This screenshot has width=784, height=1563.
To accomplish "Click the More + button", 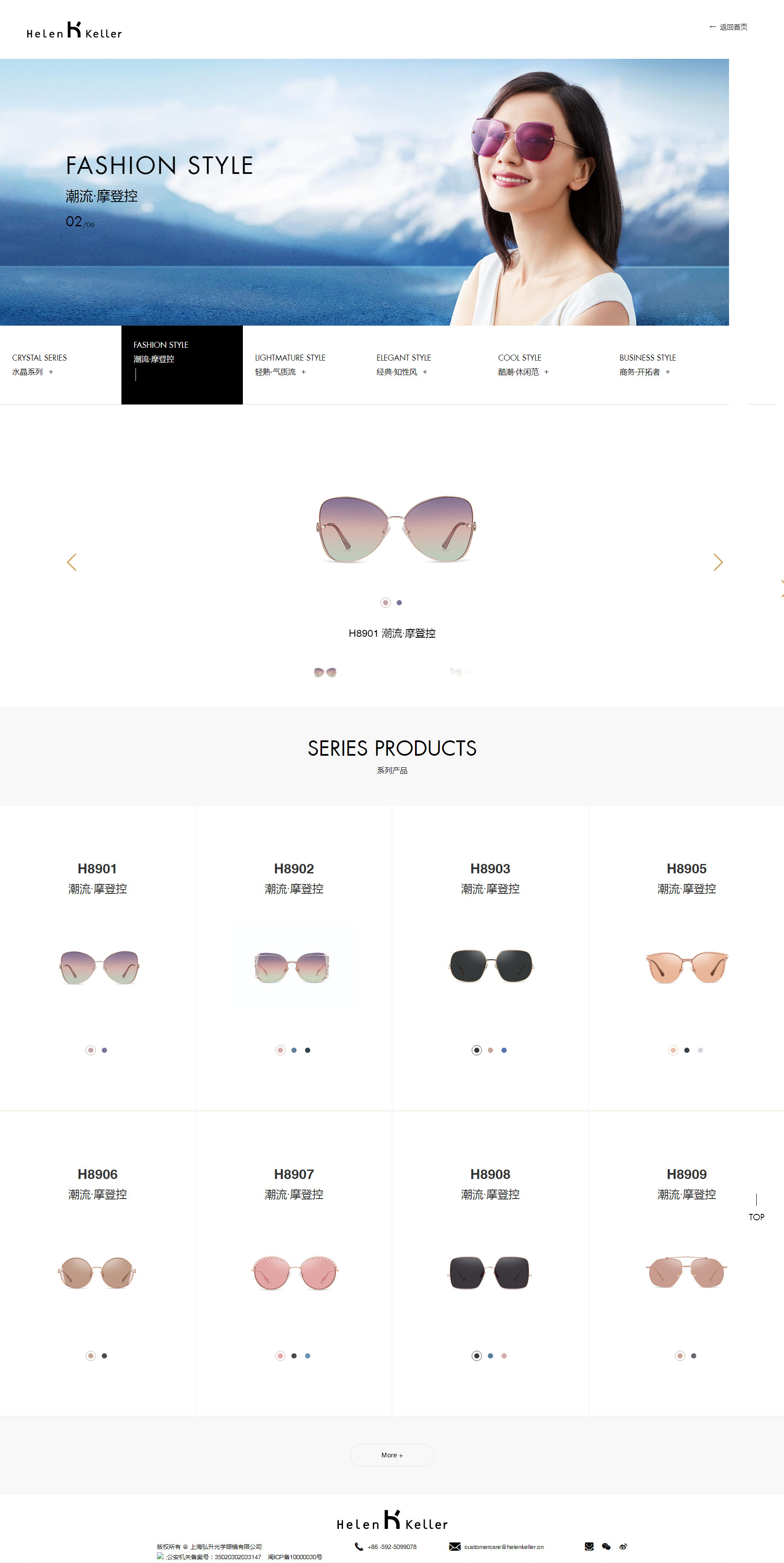I will (392, 1455).
